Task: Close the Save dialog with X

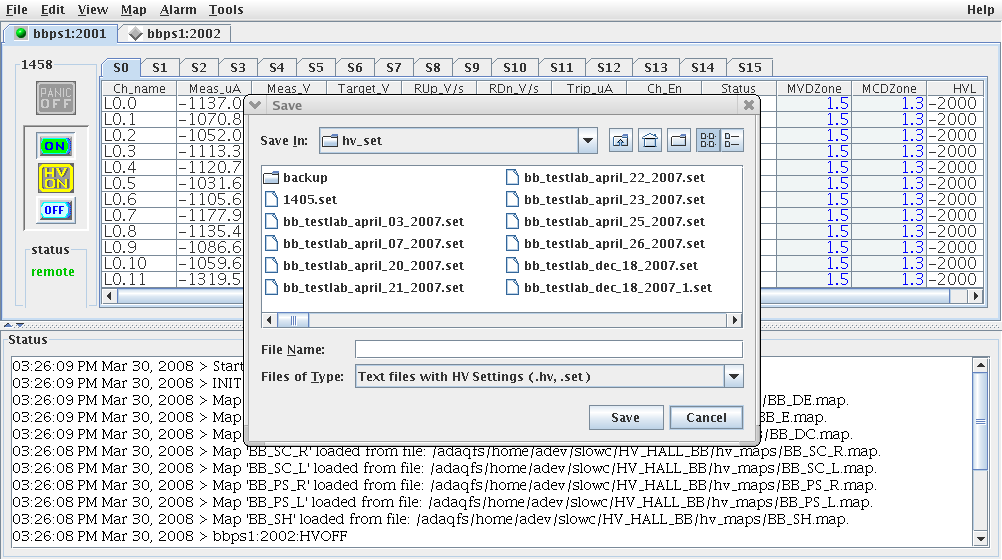Action: click(x=748, y=105)
